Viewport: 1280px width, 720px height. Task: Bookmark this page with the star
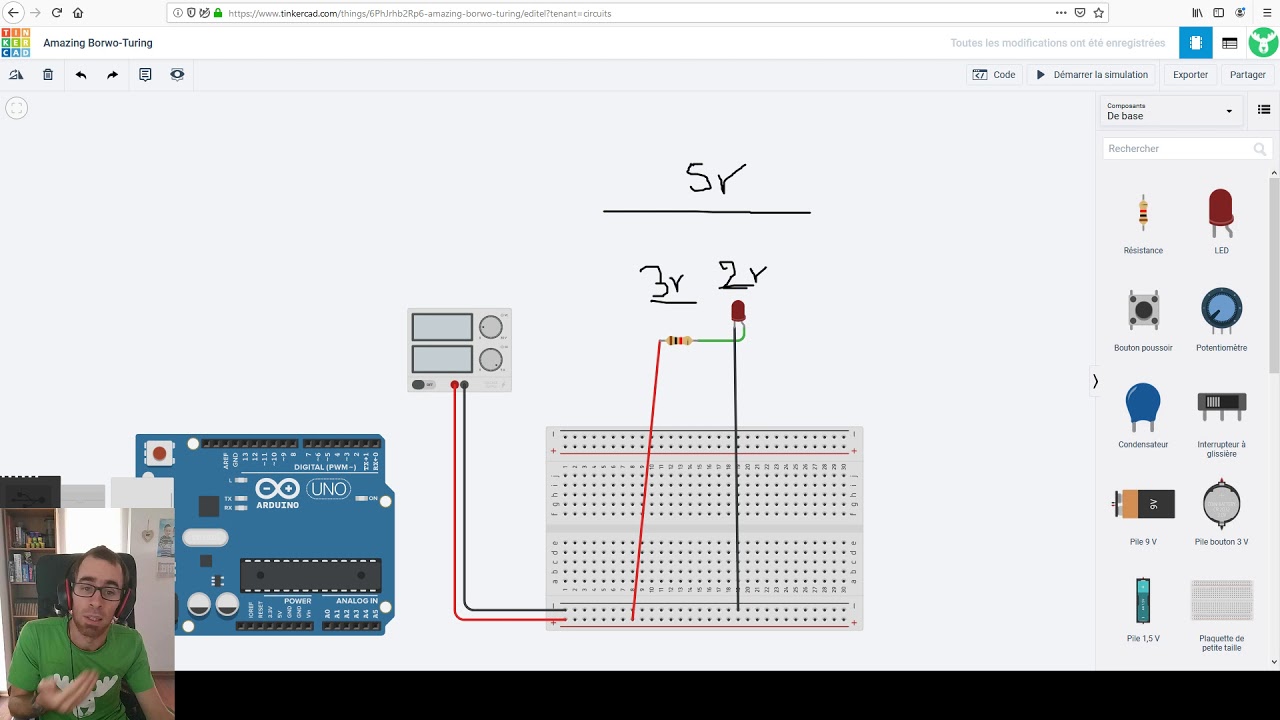pos(1098,13)
